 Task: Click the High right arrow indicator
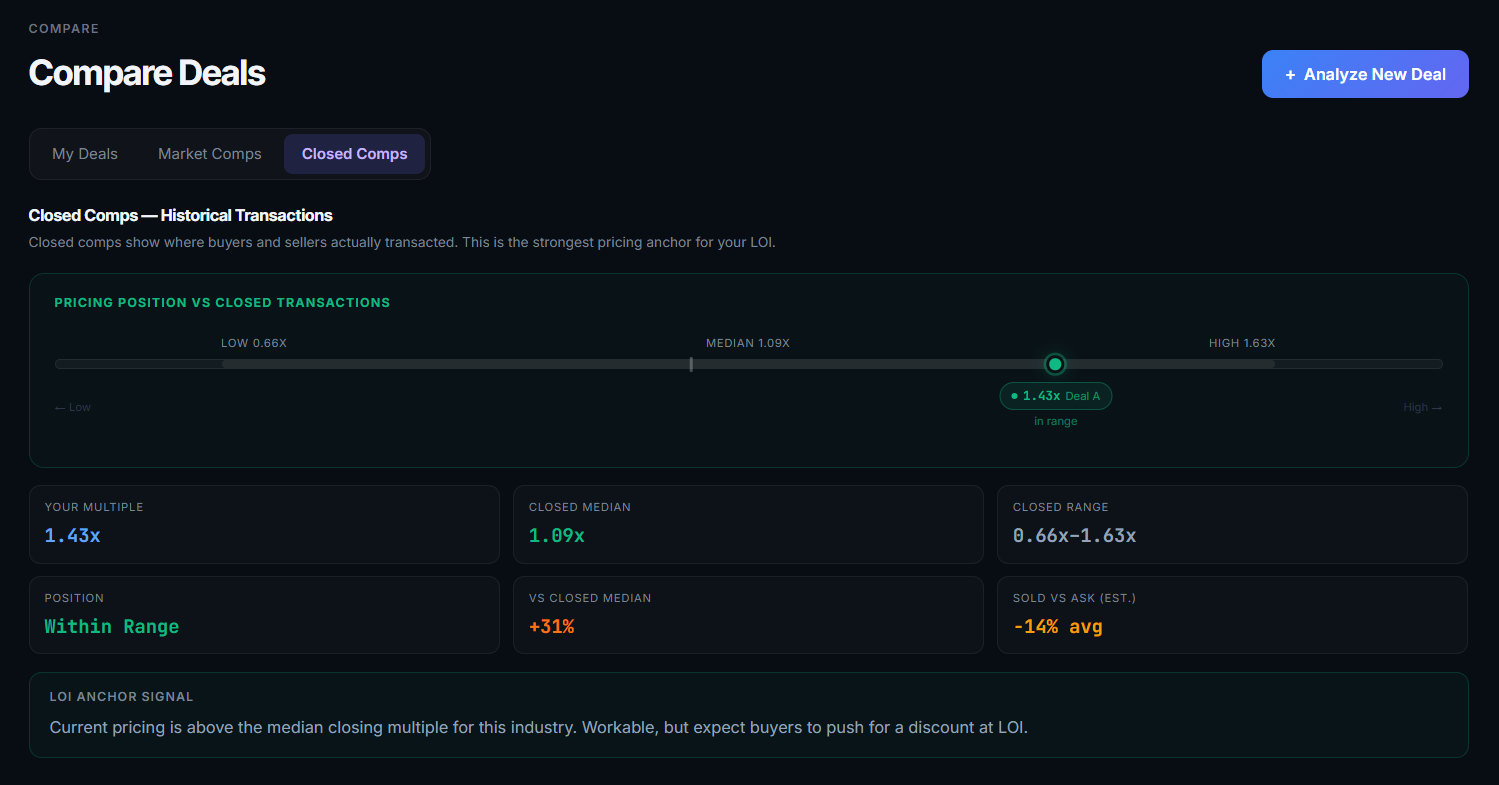coord(1422,407)
